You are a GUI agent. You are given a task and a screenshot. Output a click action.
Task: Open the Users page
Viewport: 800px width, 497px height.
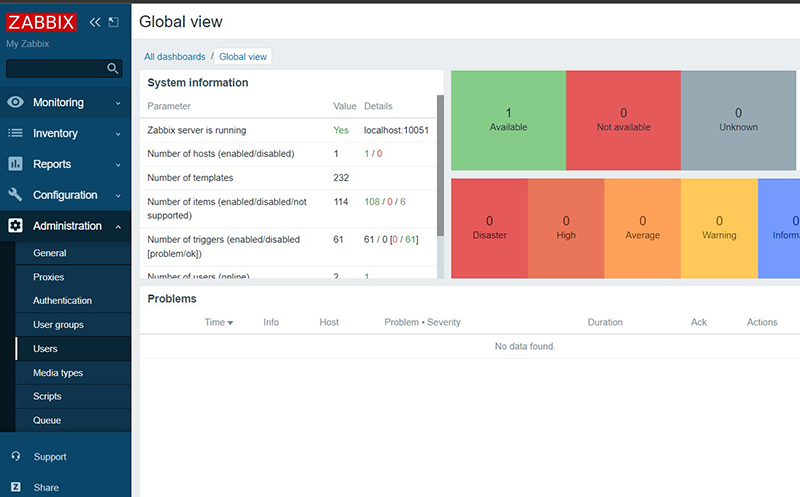point(73,349)
